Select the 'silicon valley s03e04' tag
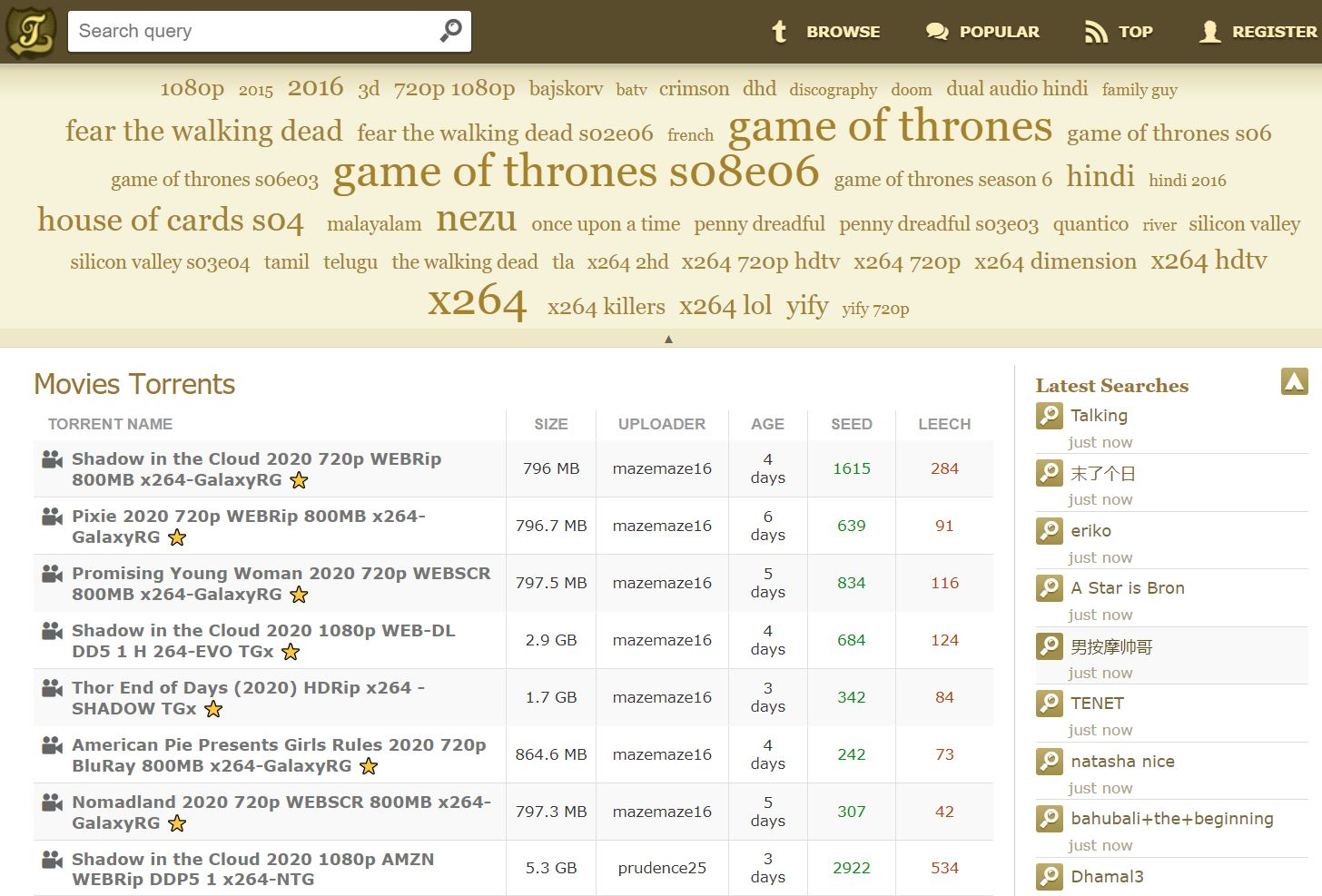Screen dimensions: 1322x896 pyautogui.click(x=160, y=262)
